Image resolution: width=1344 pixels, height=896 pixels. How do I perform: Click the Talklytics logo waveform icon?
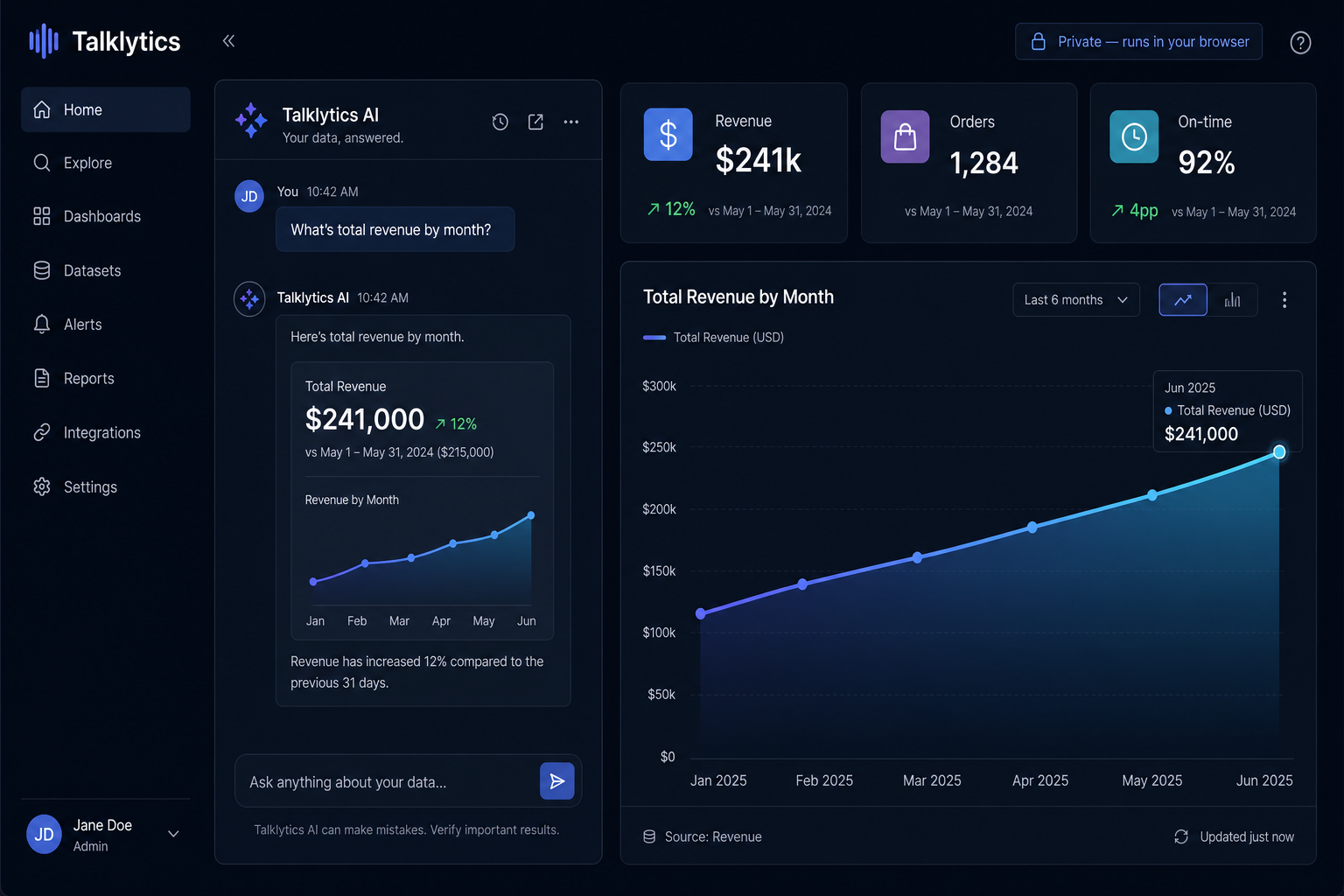[x=44, y=41]
